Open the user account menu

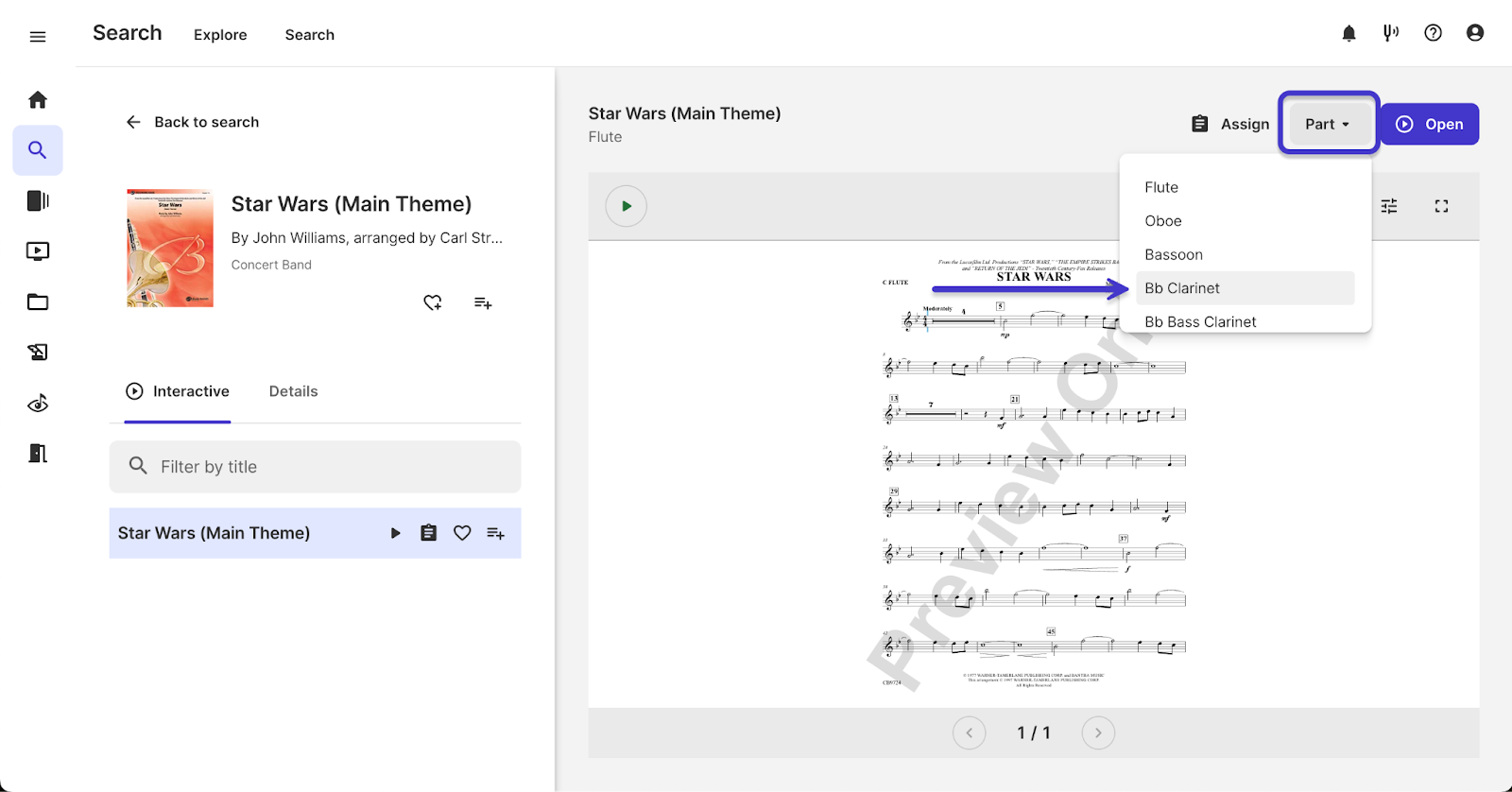pos(1475,33)
